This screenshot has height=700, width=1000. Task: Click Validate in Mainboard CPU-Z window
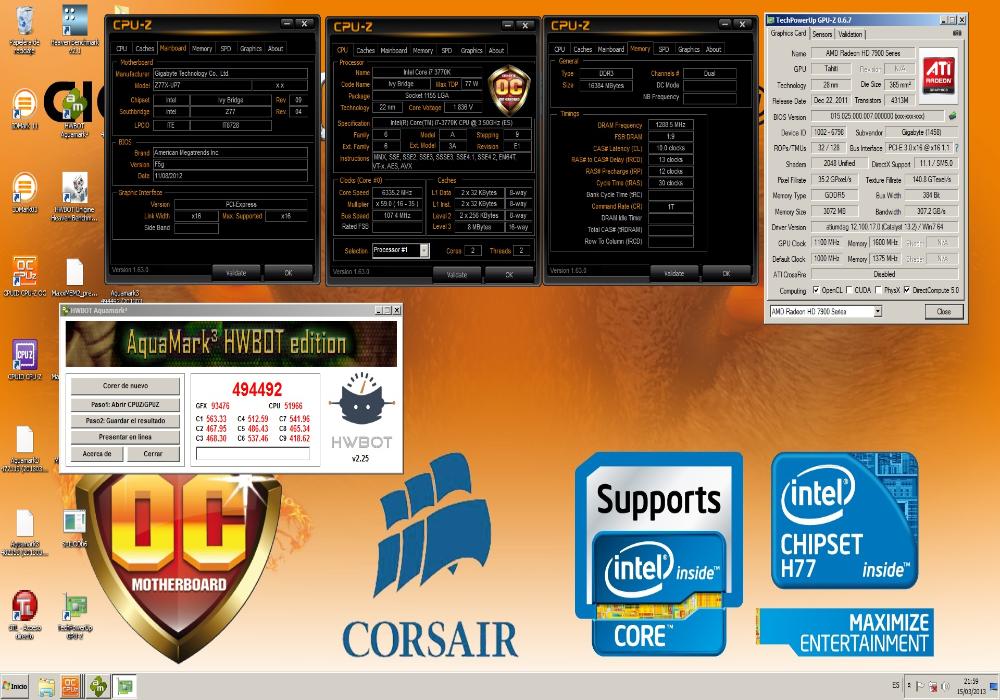pyautogui.click(x=236, y=273)
